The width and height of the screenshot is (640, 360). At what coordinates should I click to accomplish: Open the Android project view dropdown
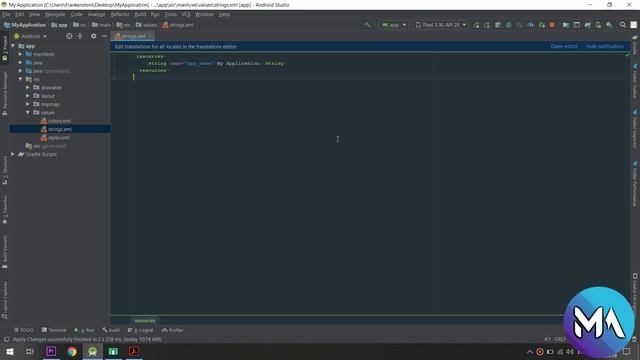point(31,36)
